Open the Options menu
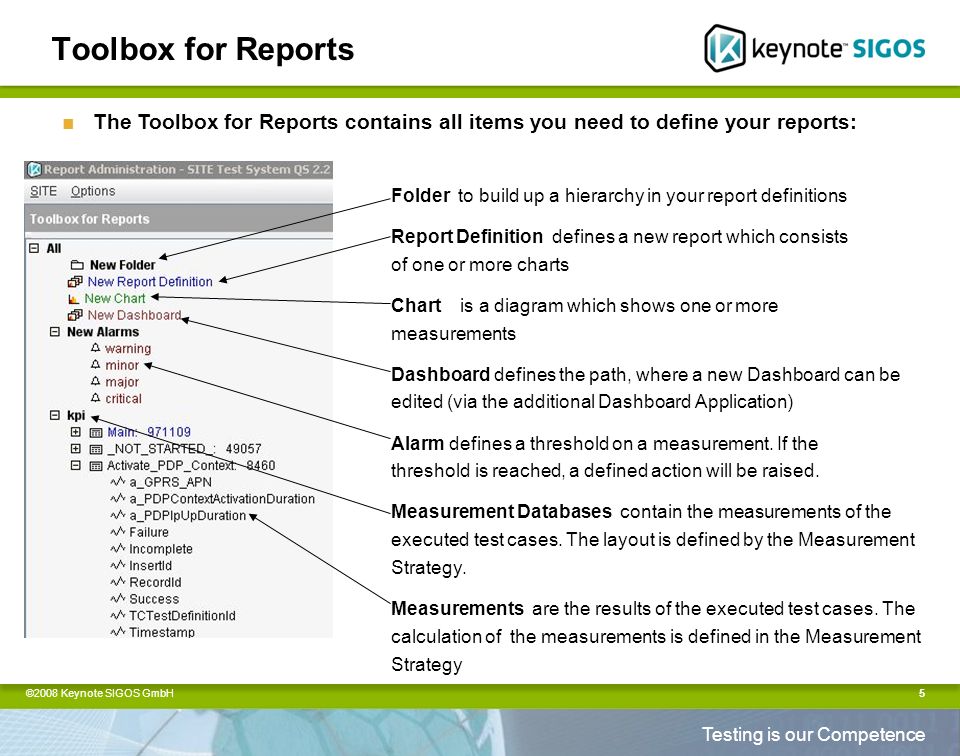 pos(92,191)
